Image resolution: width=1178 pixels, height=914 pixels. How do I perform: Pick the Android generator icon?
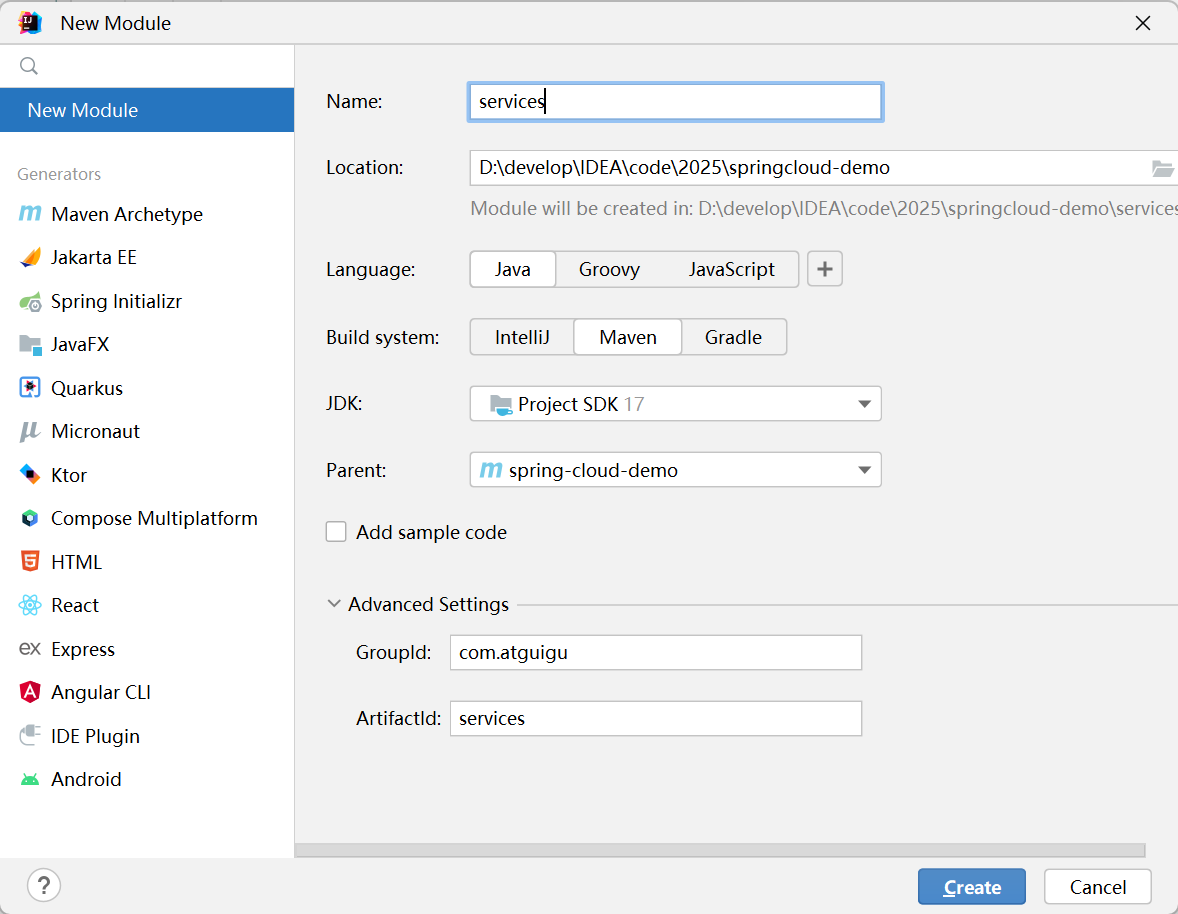coord(30,780)
